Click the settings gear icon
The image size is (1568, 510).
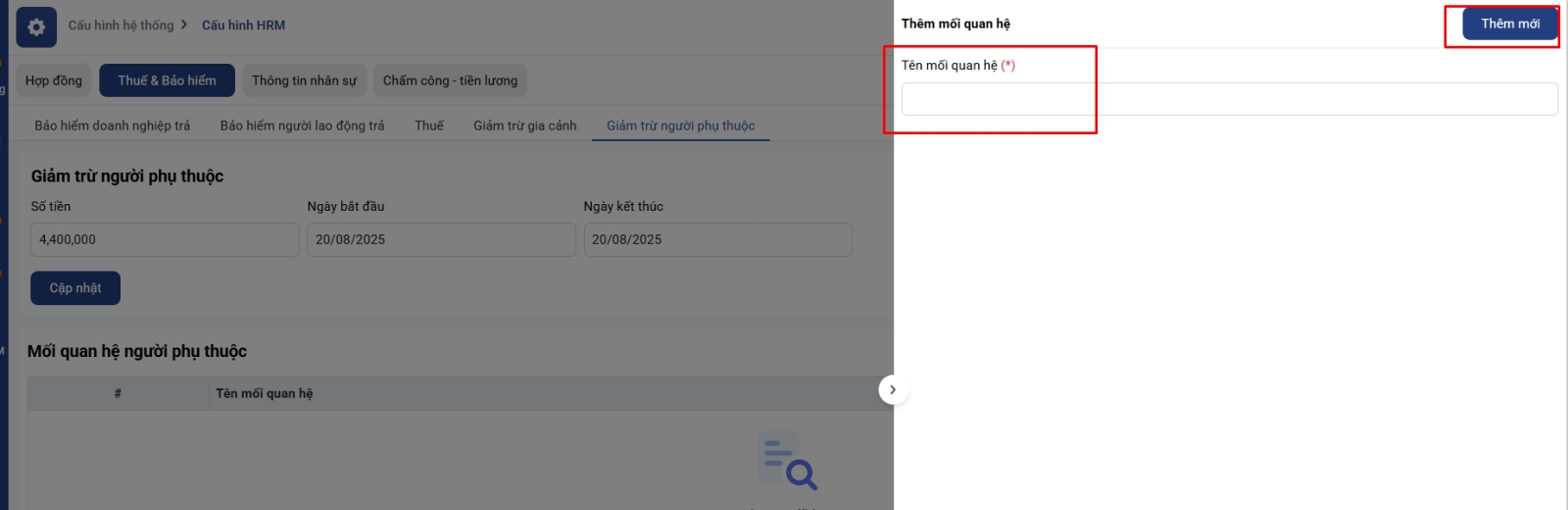(36, 27)
